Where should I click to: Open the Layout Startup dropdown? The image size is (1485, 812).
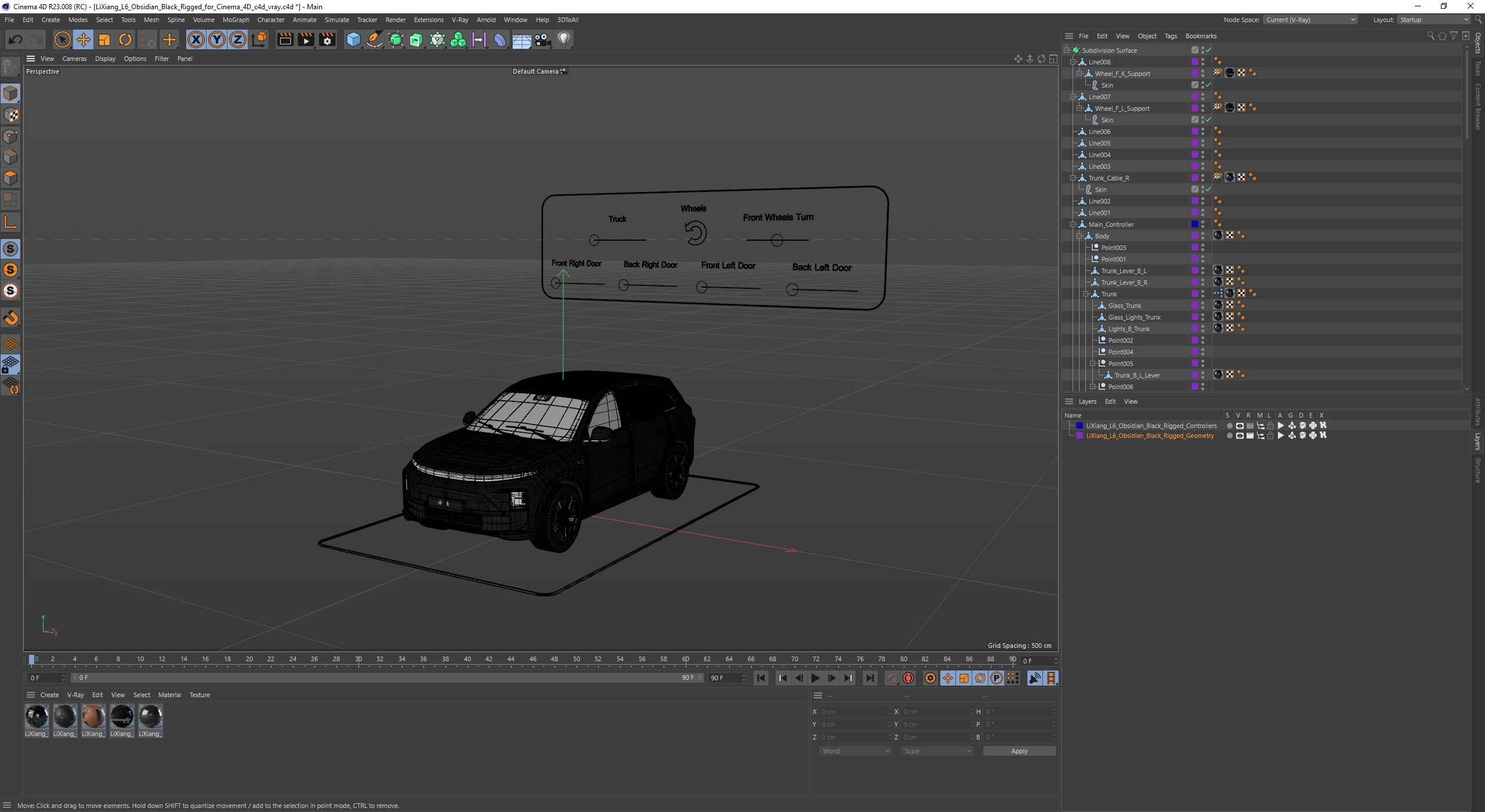click(x=1433, y=20)
